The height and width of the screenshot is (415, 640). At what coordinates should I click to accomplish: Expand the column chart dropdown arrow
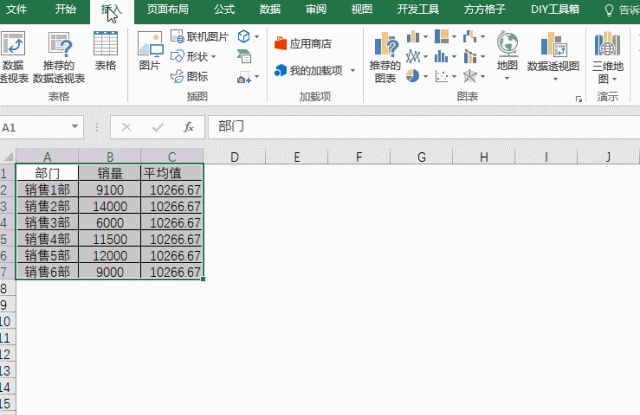coord(425,37)
